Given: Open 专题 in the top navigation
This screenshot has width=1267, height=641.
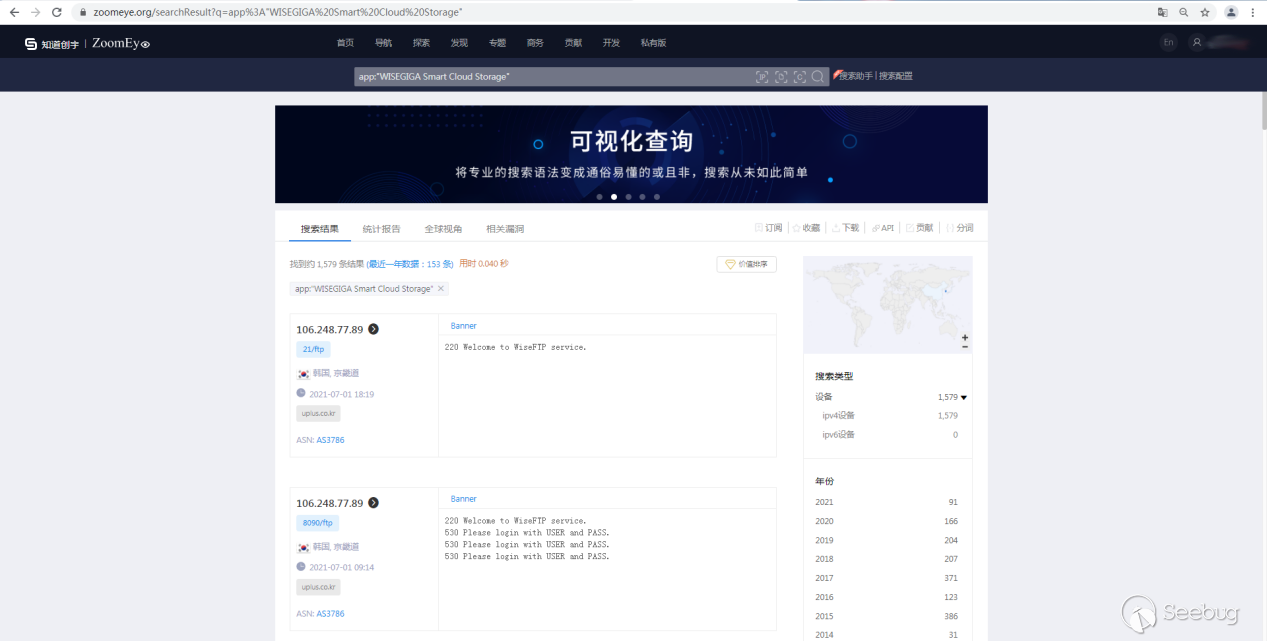Looking at the screenshot, I should click(x=497, y=43).
